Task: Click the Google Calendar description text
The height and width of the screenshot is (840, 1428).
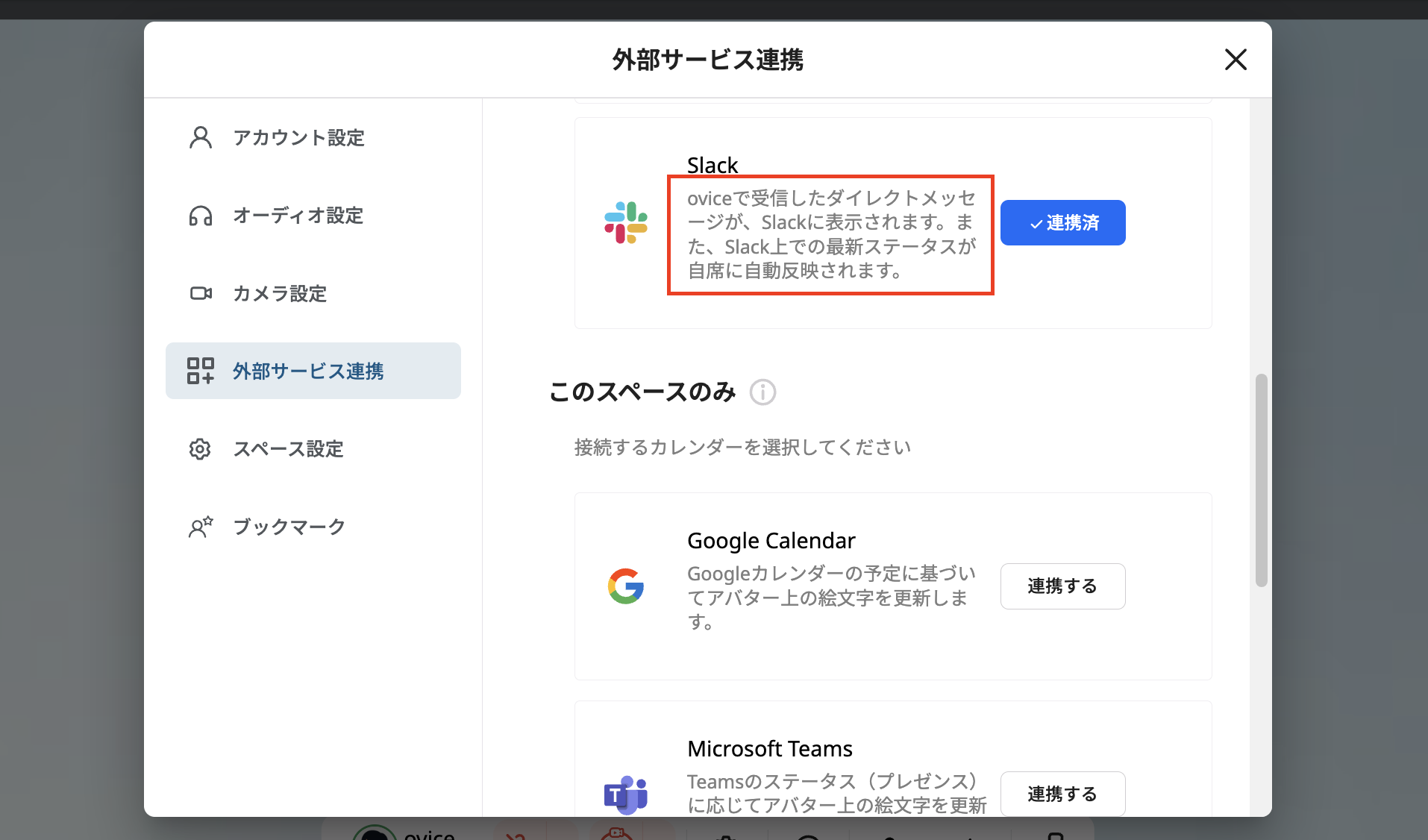Action: [831, 598]
